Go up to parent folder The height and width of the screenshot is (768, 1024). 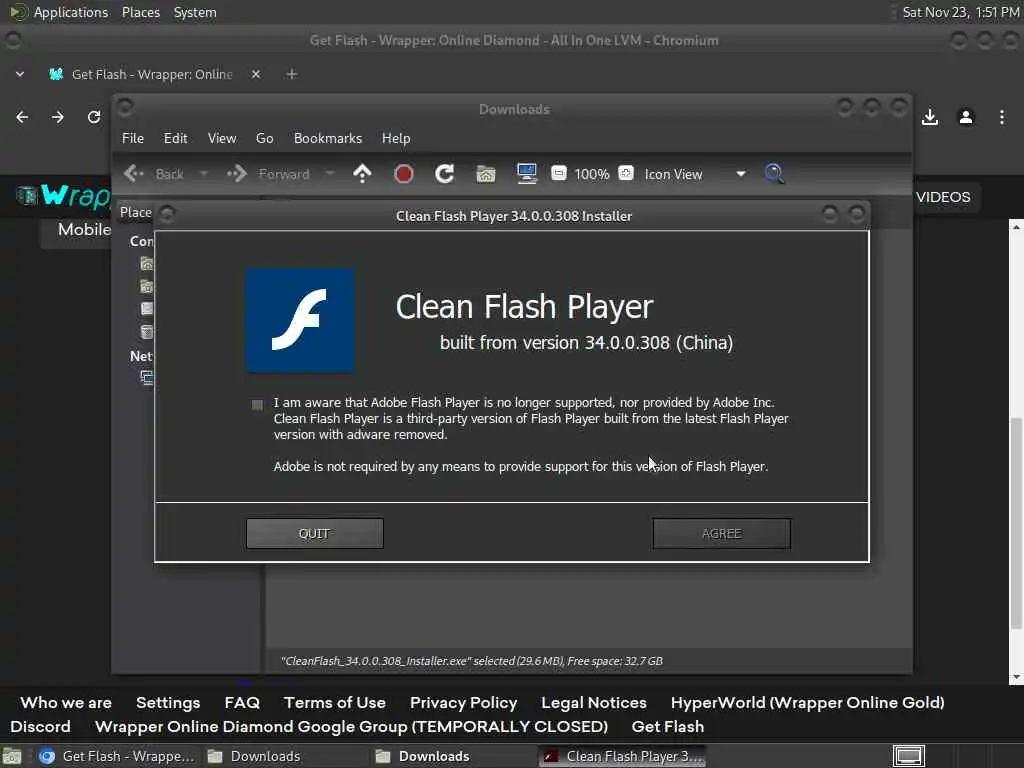[x=362, y=174]
